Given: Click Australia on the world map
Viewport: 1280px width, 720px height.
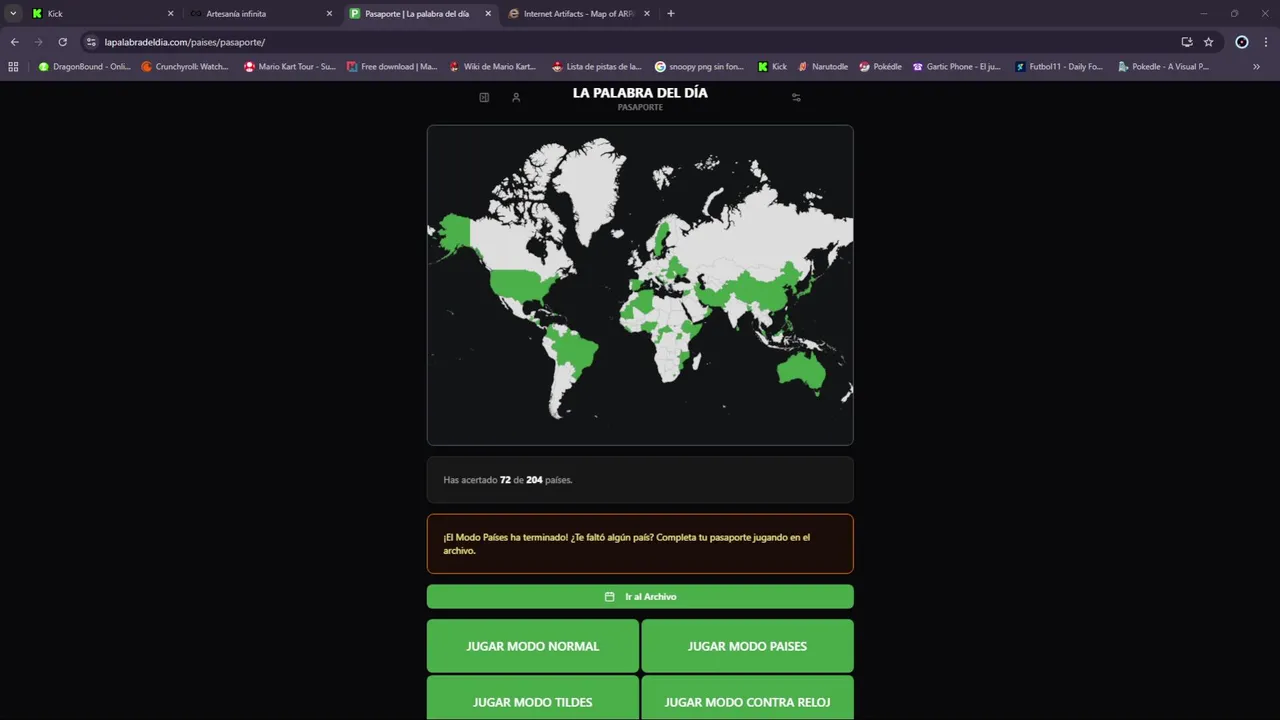Looking at the screenshot, I should 801,371.
